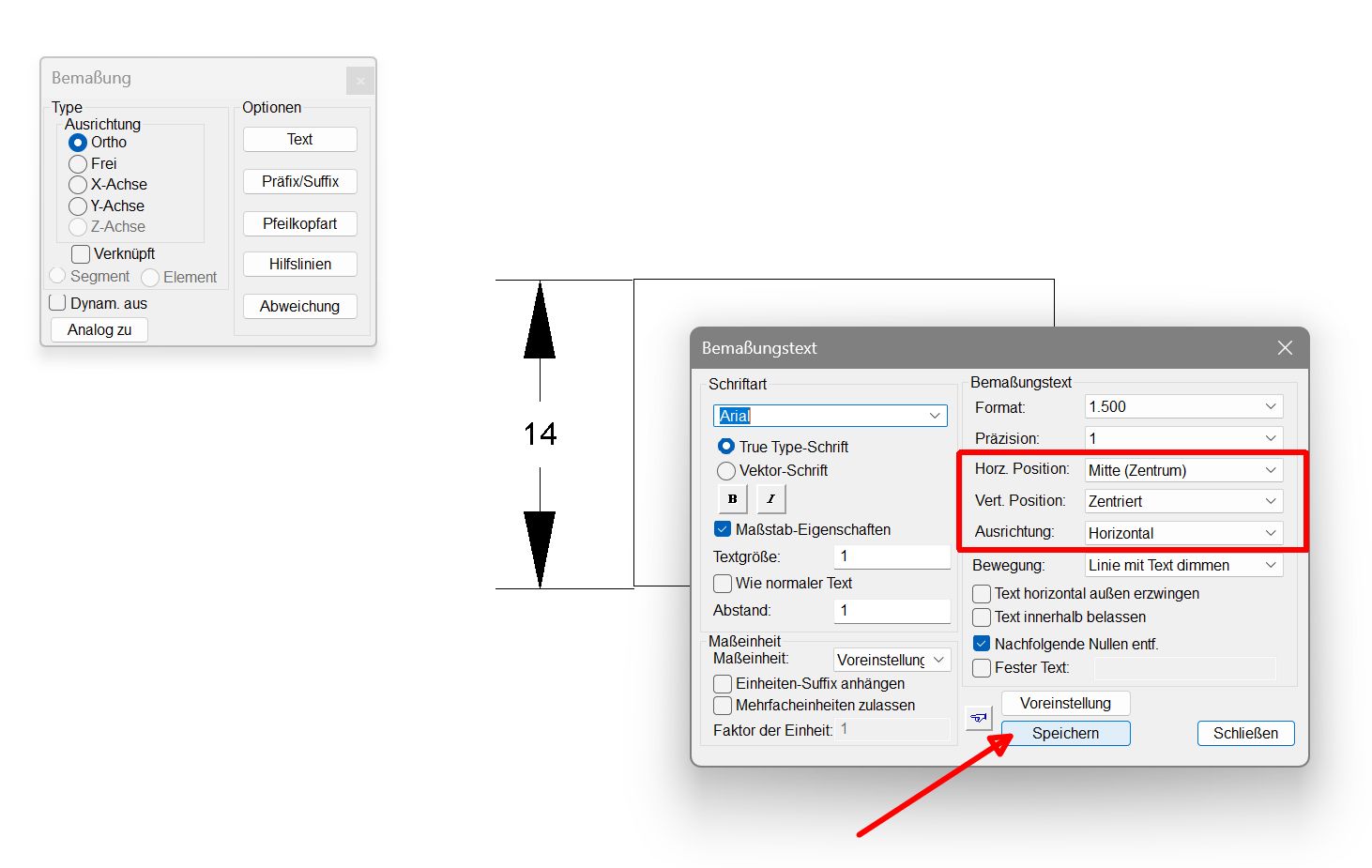1372x868 pixels.
Task: Click the Voreinstellung button
Action: (x=1065, y=704)
